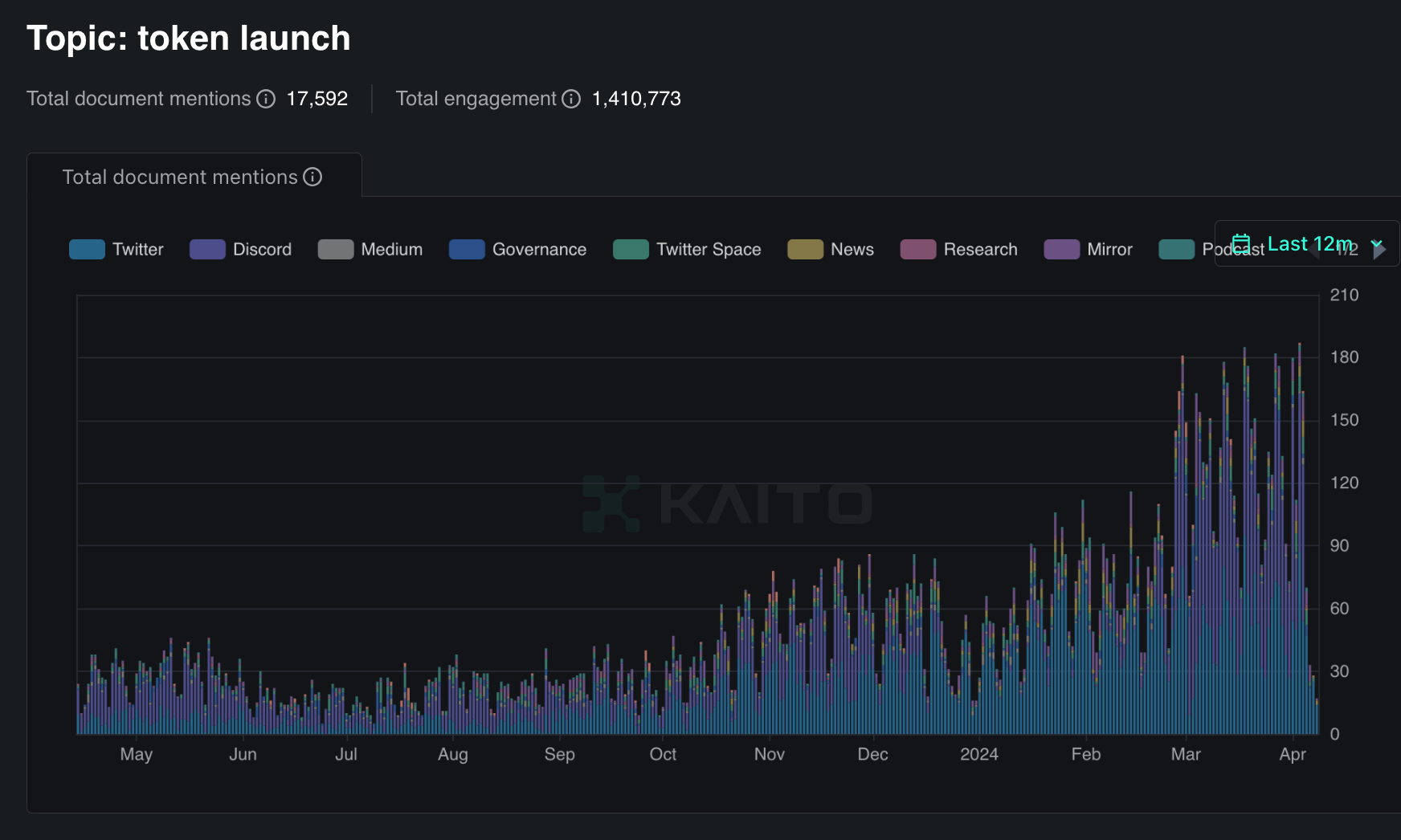Toggle the Podcast series in legend
1401x840 pixels.
pos(1211,250)
